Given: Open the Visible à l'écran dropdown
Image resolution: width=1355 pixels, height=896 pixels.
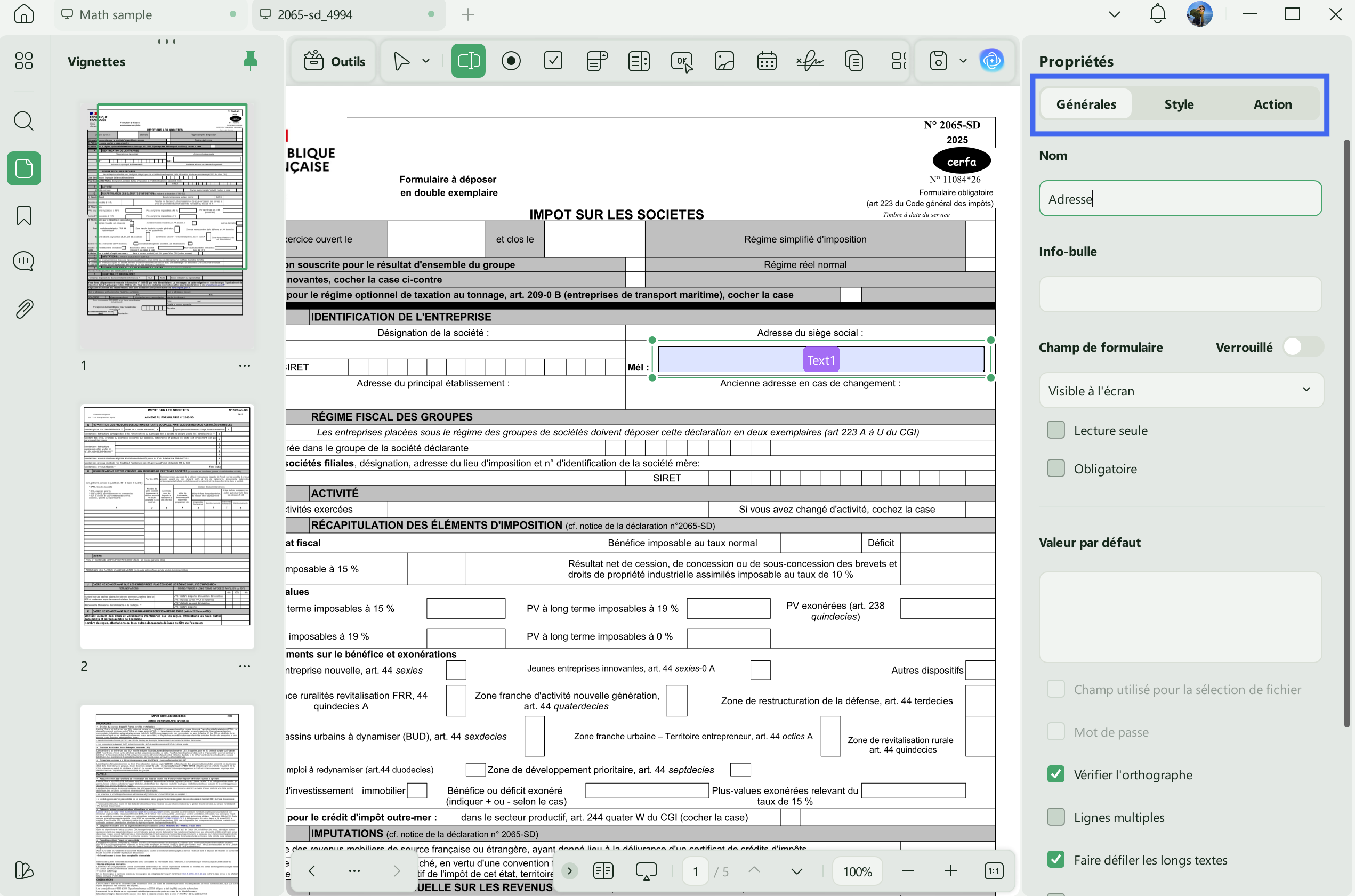Looking at the screenshot, I should 1180,391.
